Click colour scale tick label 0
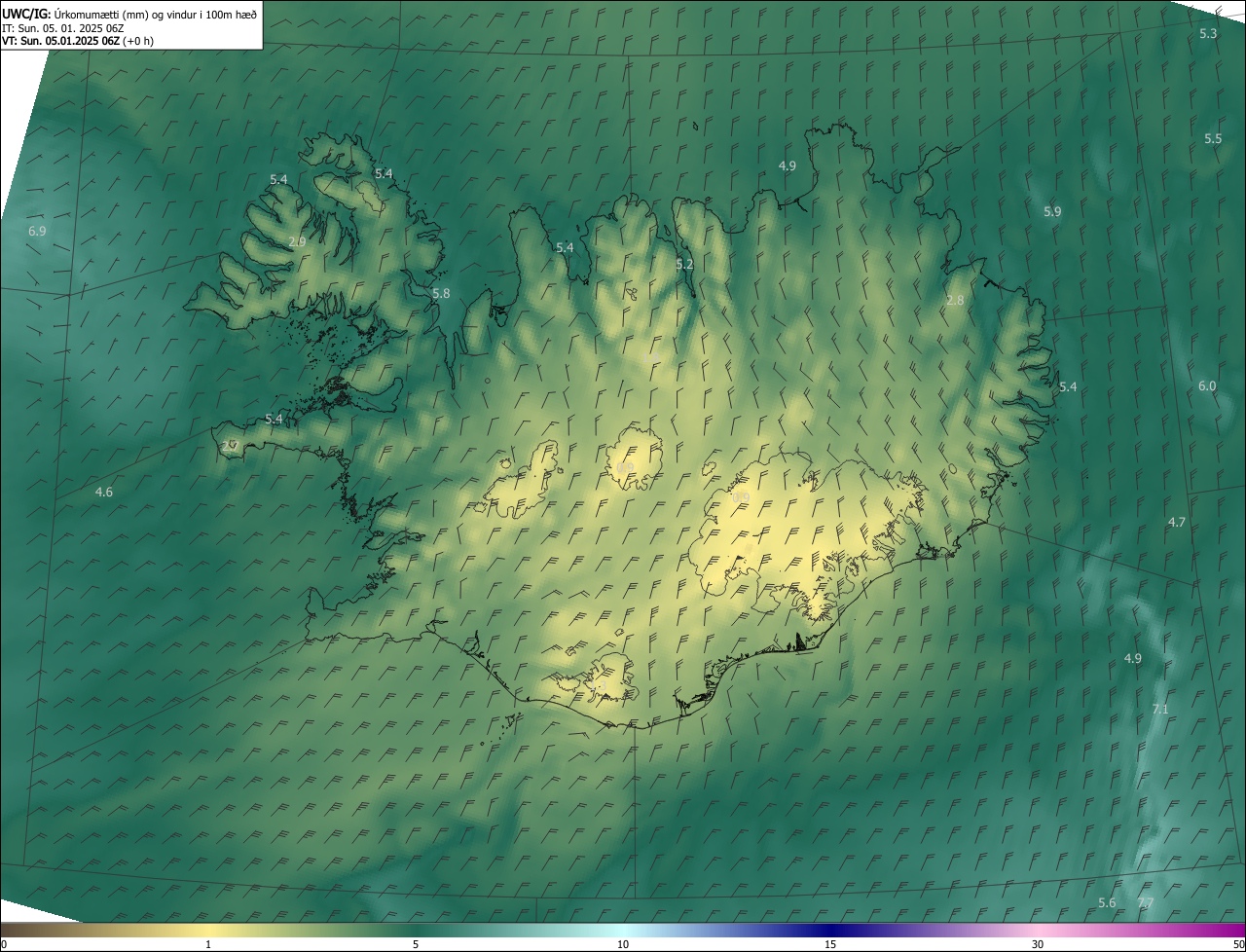The image size is (1246, 952). [x=4, y=944]
